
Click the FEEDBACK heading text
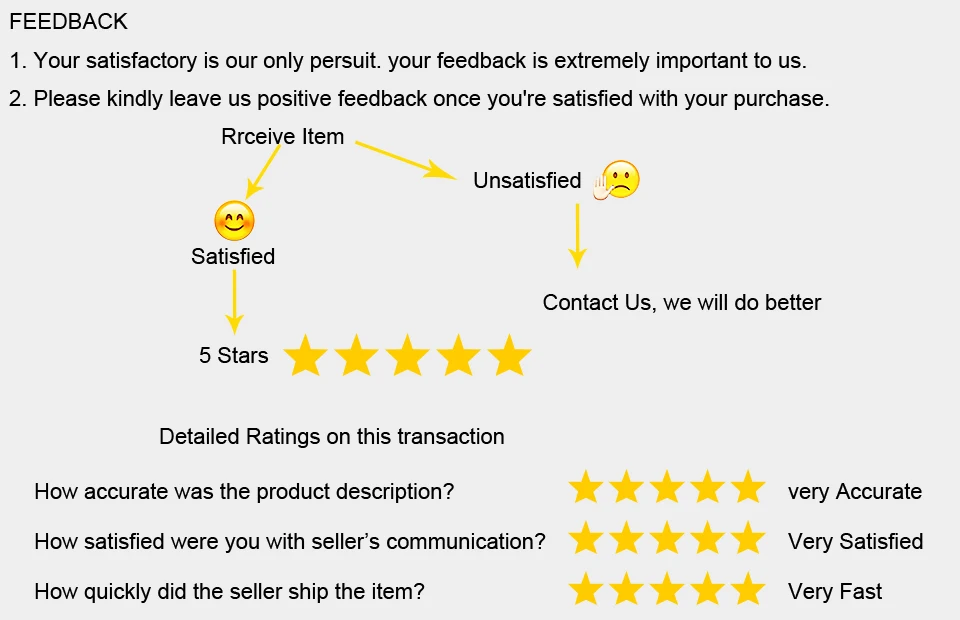69,21
